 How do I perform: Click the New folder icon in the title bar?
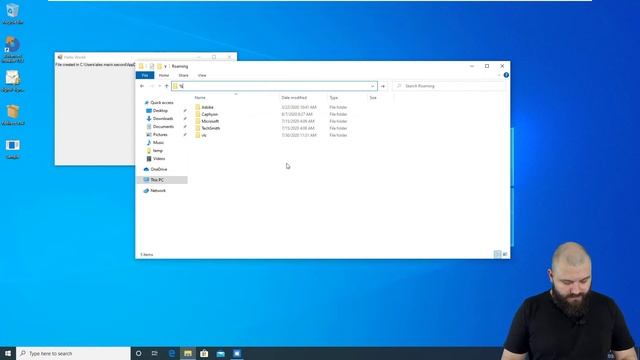[160, 66]
